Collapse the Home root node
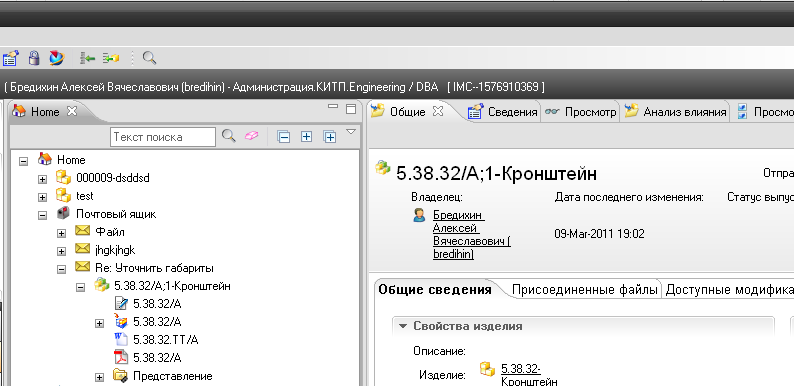Viewport: 794px width, 386px height. (x=23, y=161)
